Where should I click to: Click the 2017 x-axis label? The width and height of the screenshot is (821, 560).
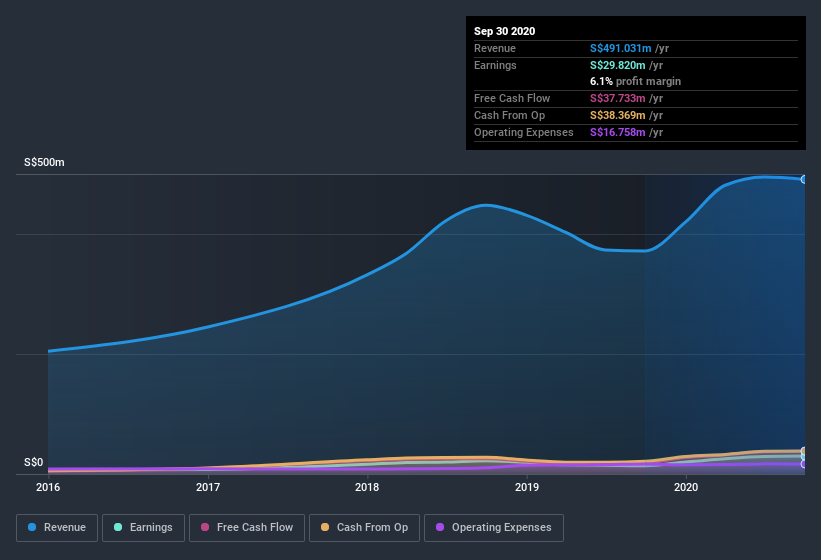[208, 487]
